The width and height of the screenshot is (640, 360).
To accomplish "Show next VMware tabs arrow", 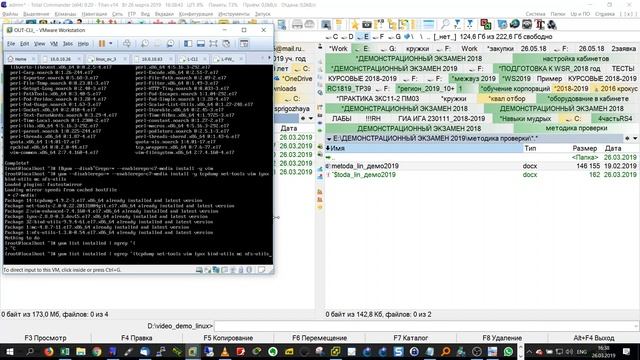I will (269, 59).
